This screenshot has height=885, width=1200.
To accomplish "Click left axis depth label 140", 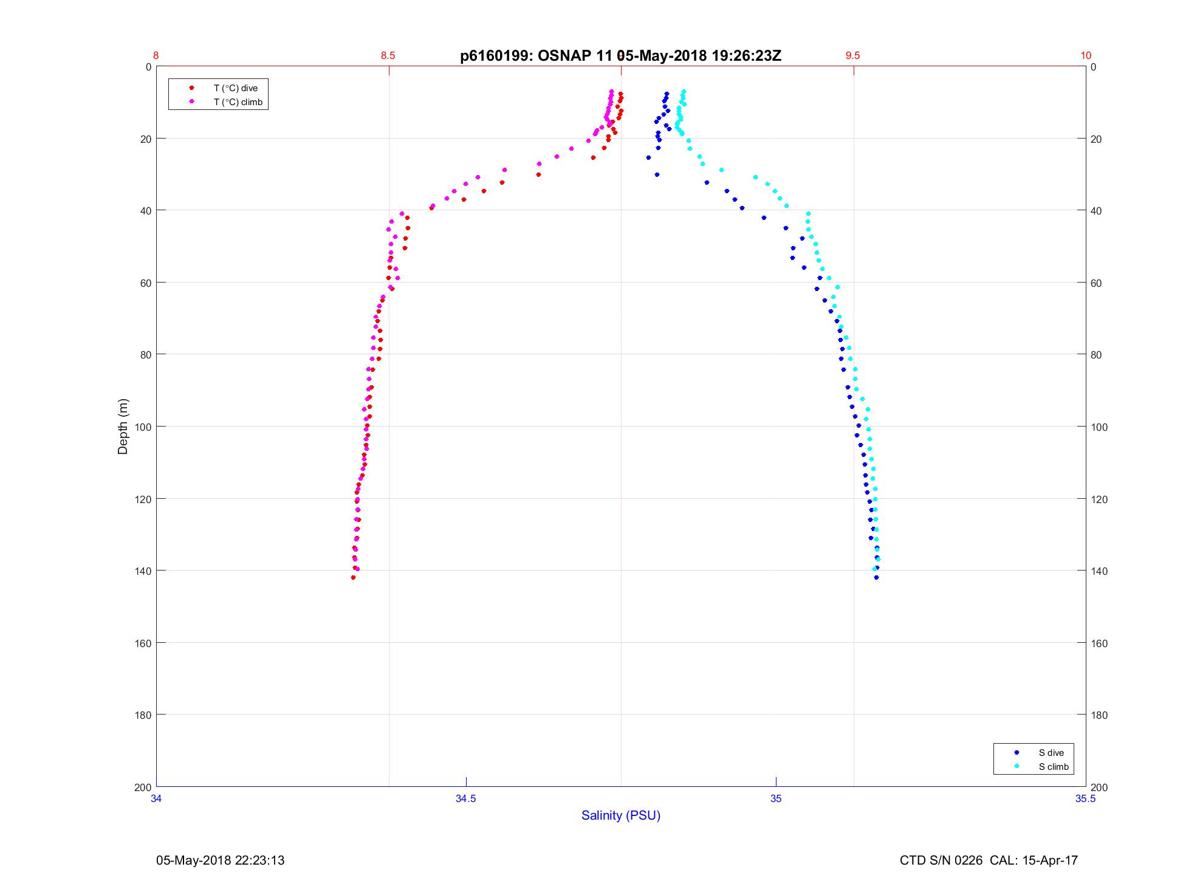I will 142,571.
